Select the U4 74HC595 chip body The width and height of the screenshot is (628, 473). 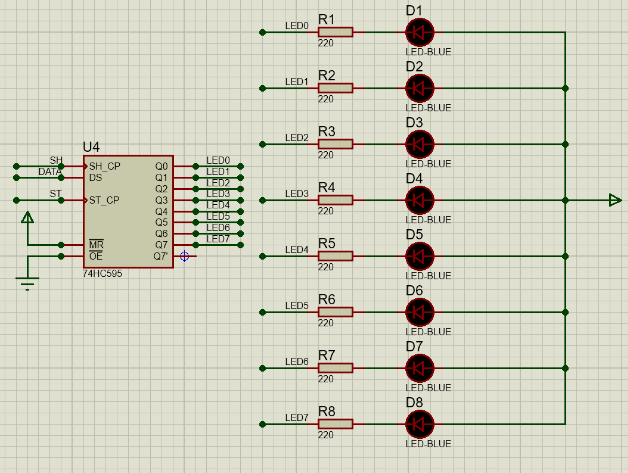pos(128,212)
